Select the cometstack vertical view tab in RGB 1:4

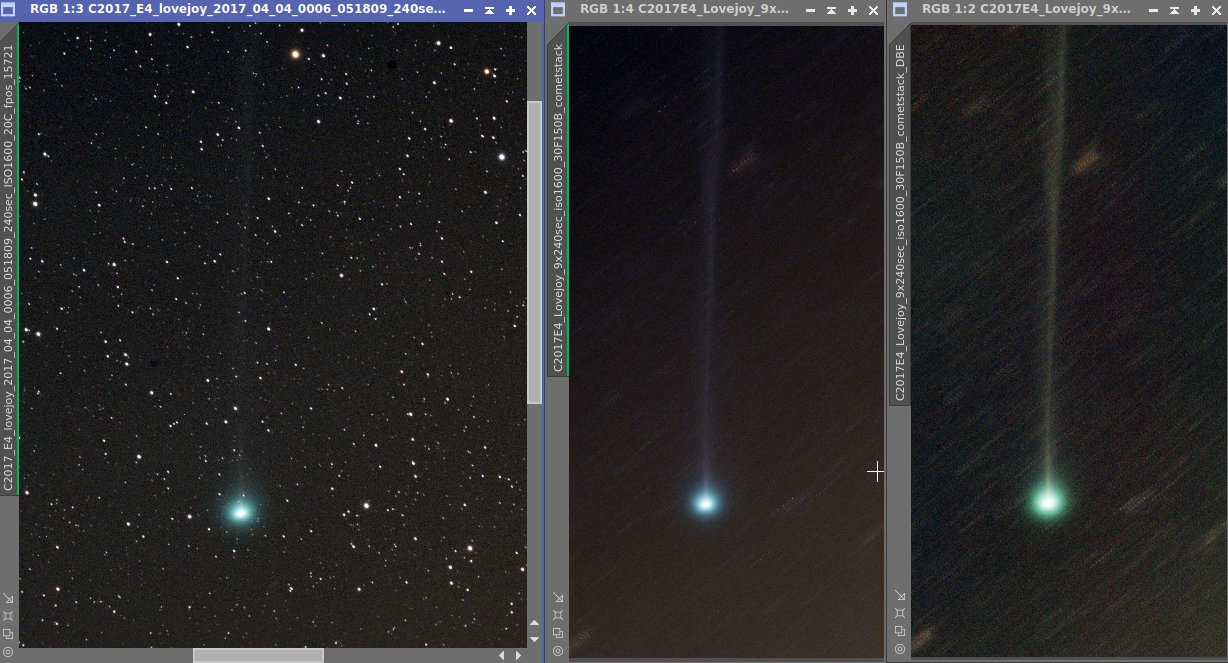558,200
